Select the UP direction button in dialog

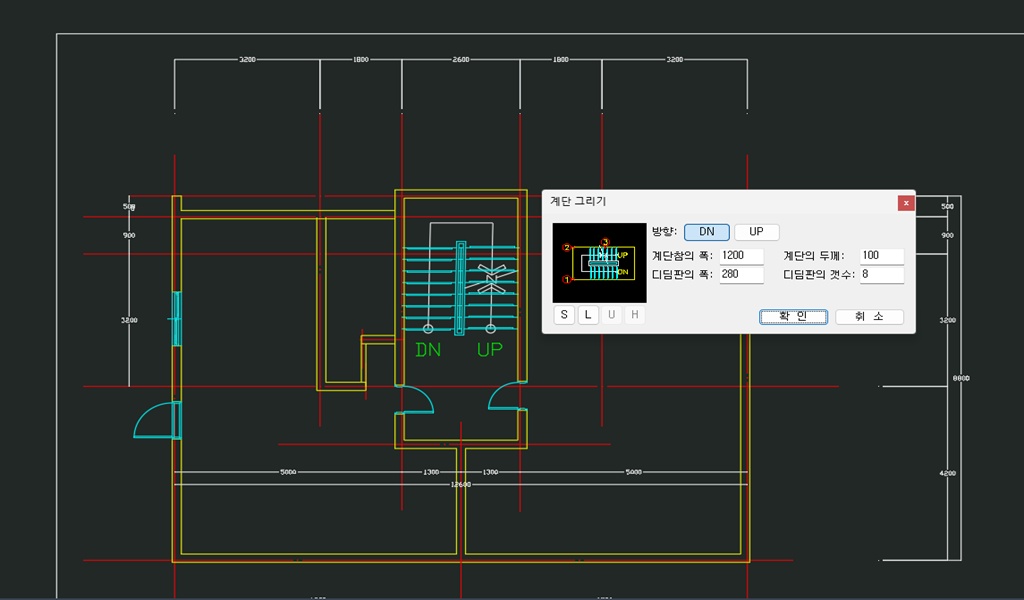point(756,232)
